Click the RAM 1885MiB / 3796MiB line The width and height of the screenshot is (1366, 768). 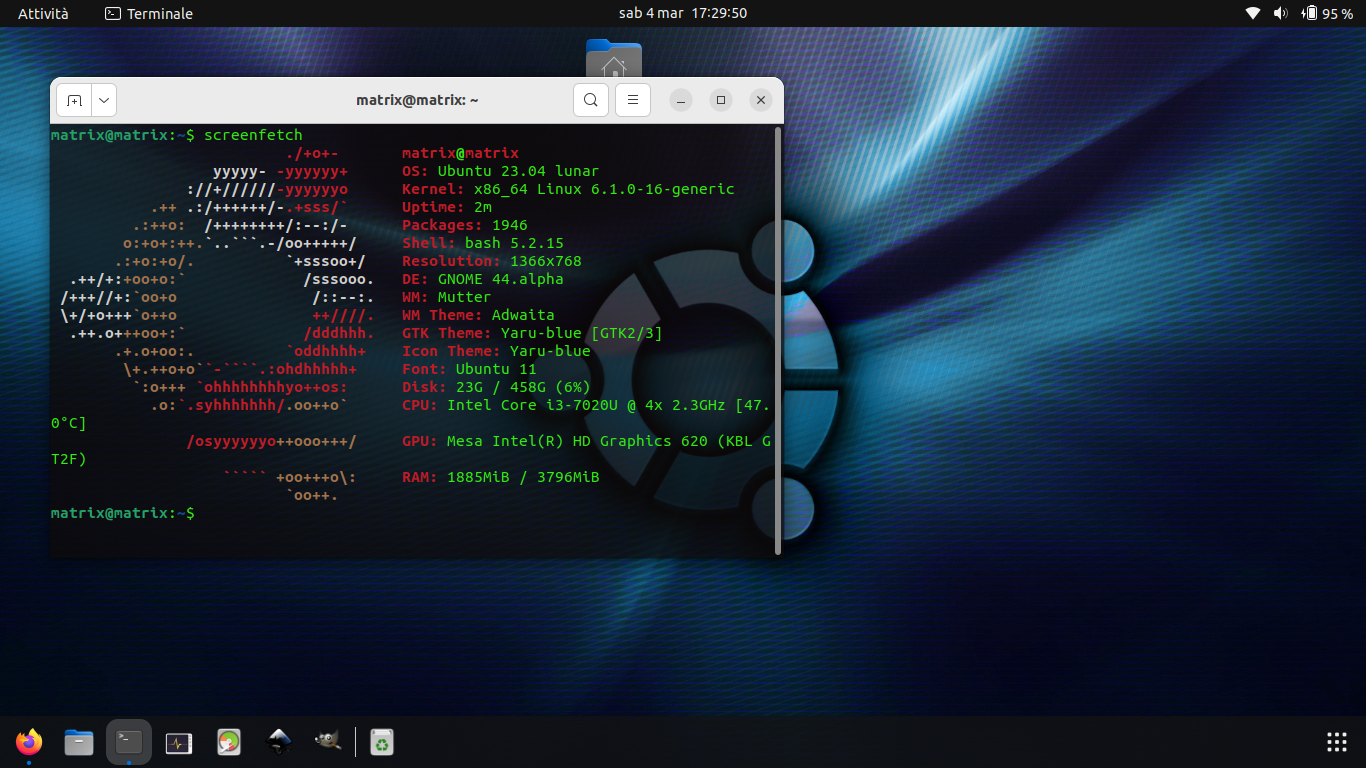[x=500, y=477]
